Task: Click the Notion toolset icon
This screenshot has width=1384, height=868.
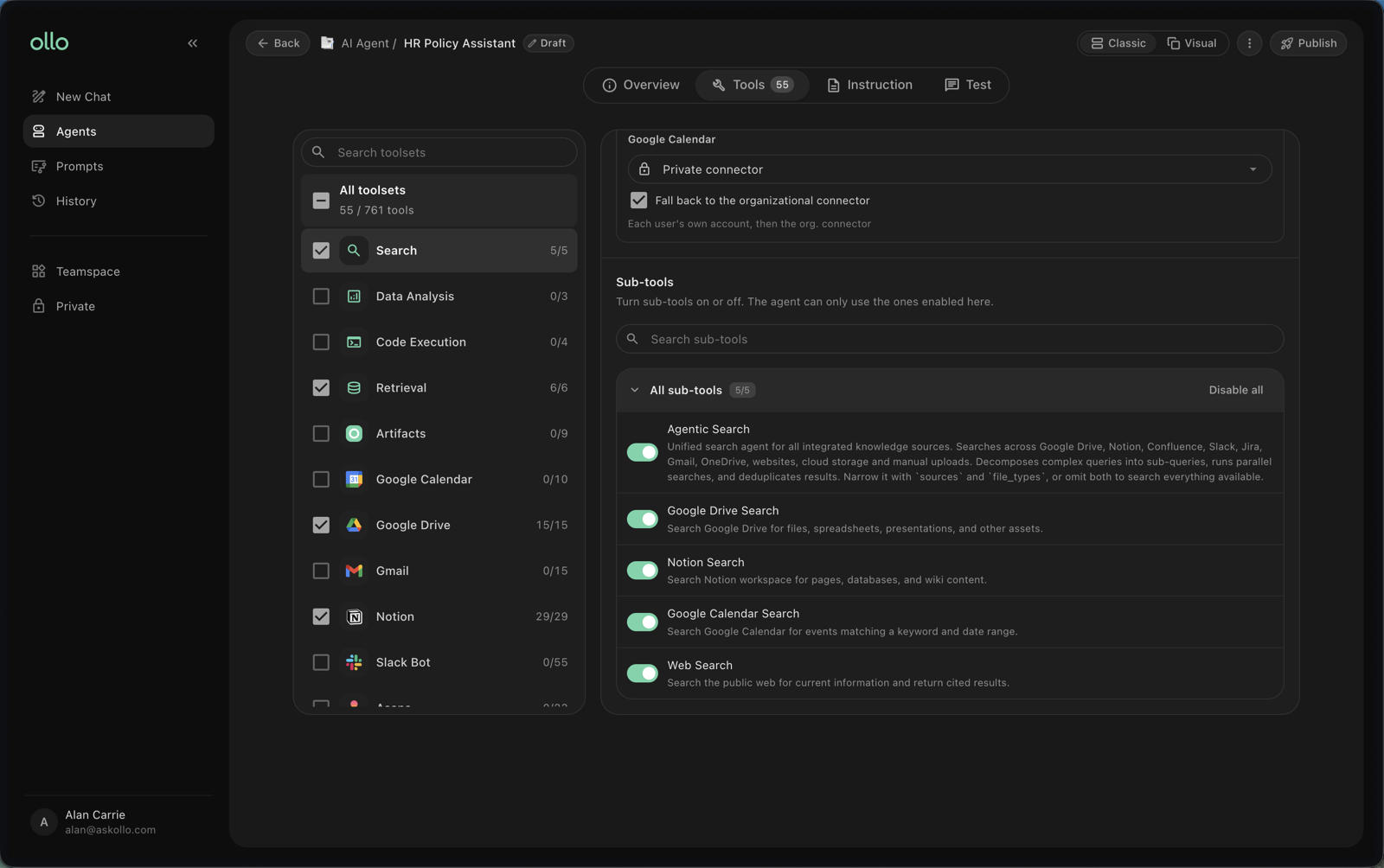Action: 354,617
